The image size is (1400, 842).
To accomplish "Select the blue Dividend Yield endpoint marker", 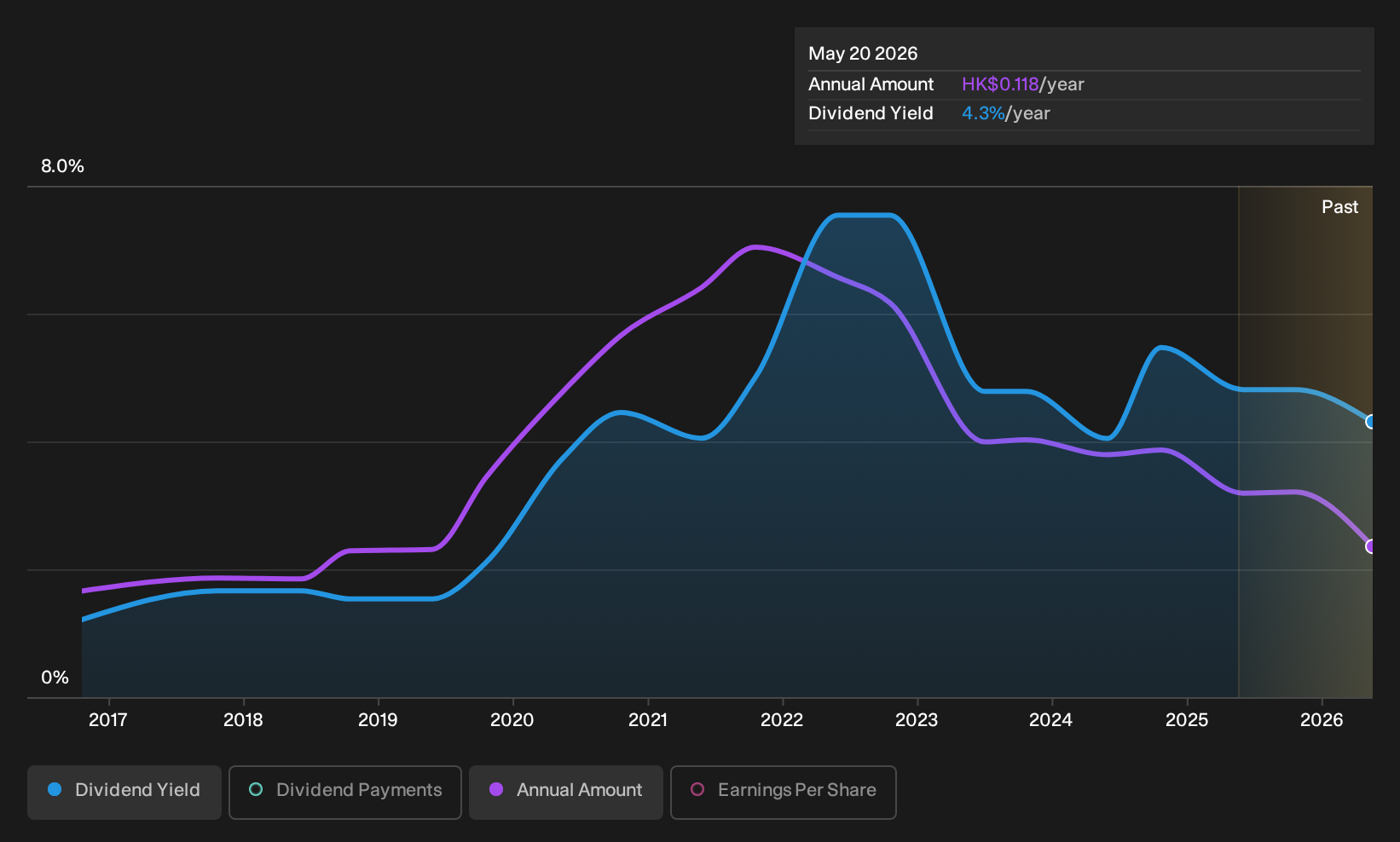I will (x=1371, y=422).
